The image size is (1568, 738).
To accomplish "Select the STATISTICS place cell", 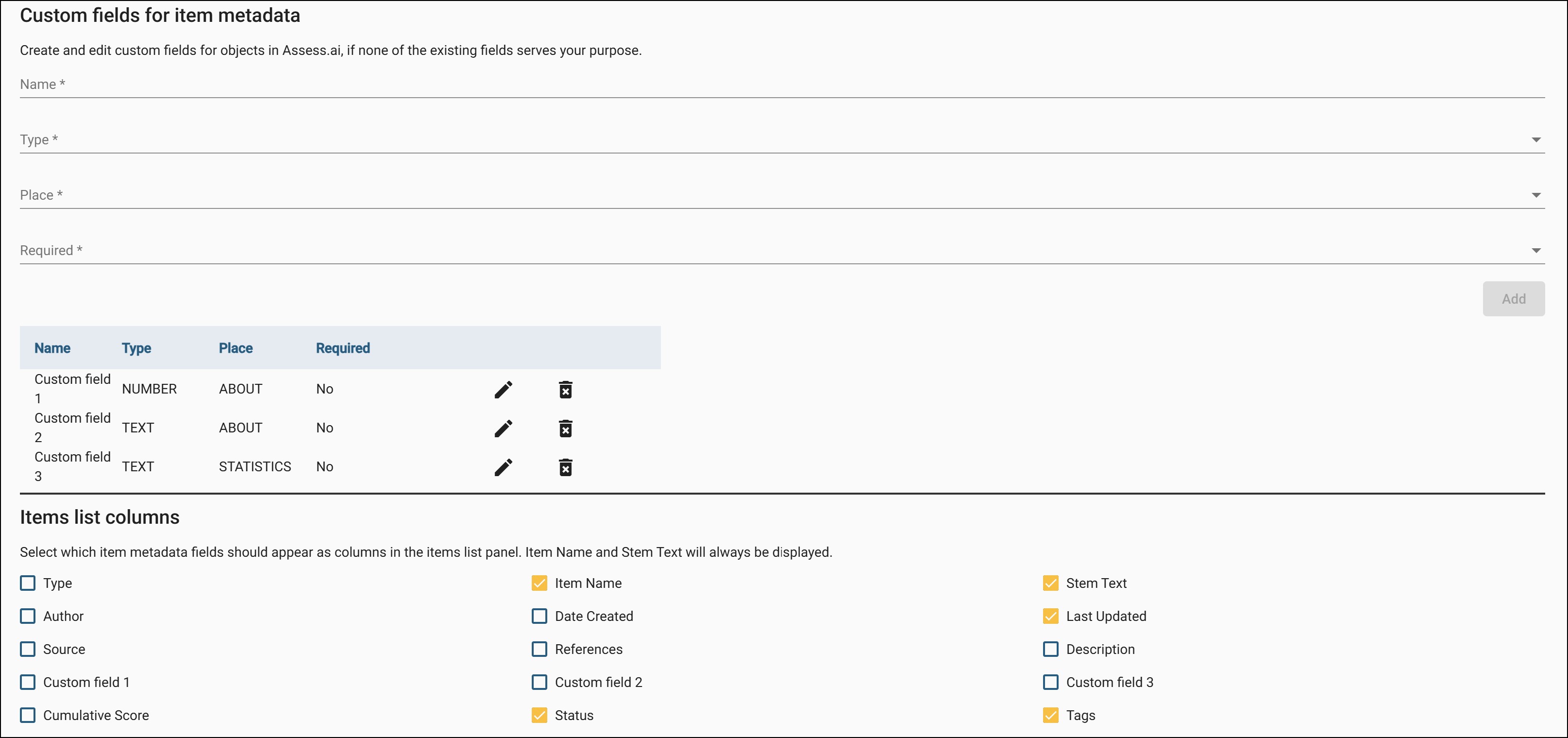I will pos(255,467).
